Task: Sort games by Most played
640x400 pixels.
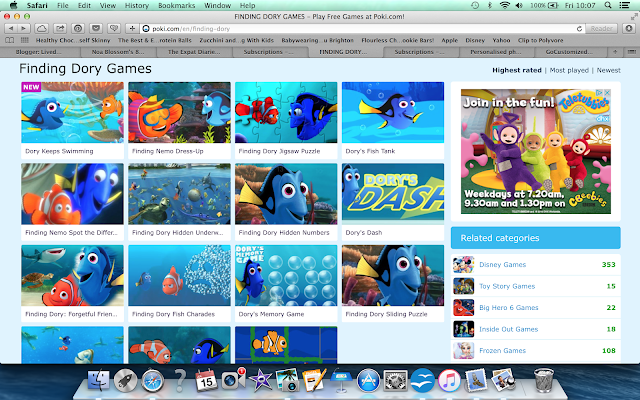Action: click(x=569, y=70)
